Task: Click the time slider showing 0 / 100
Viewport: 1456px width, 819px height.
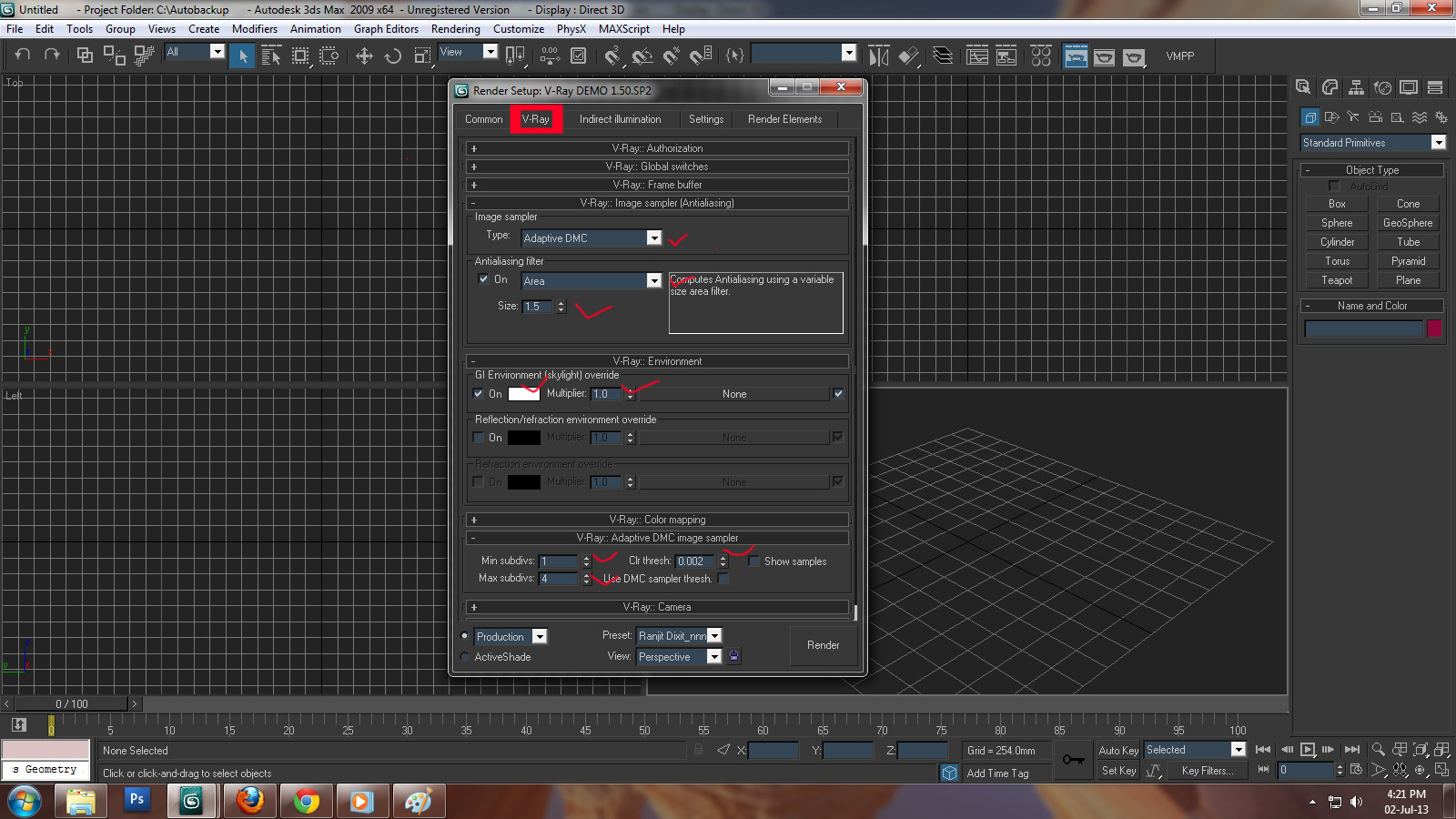Action: pyautogui.click(x=72, y=703)
